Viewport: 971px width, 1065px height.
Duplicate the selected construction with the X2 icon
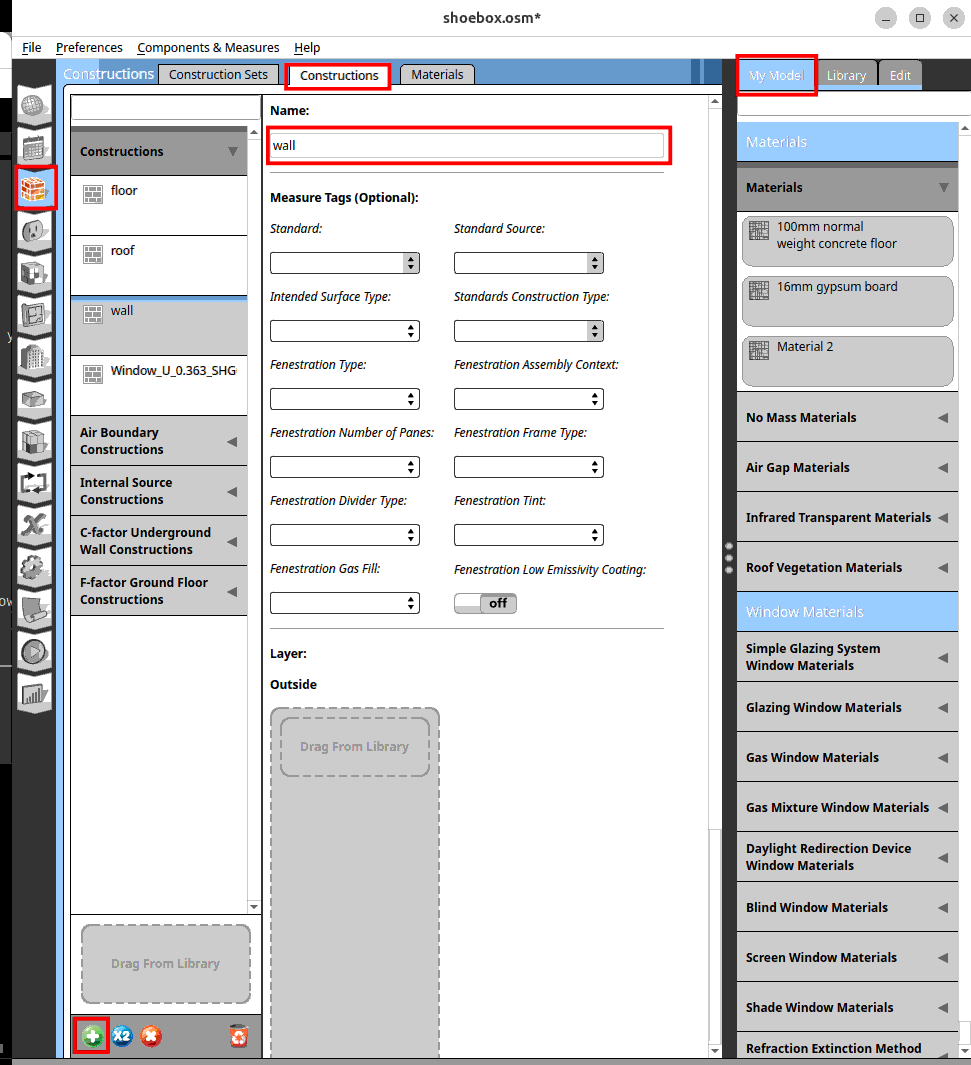coord(122,1036)
